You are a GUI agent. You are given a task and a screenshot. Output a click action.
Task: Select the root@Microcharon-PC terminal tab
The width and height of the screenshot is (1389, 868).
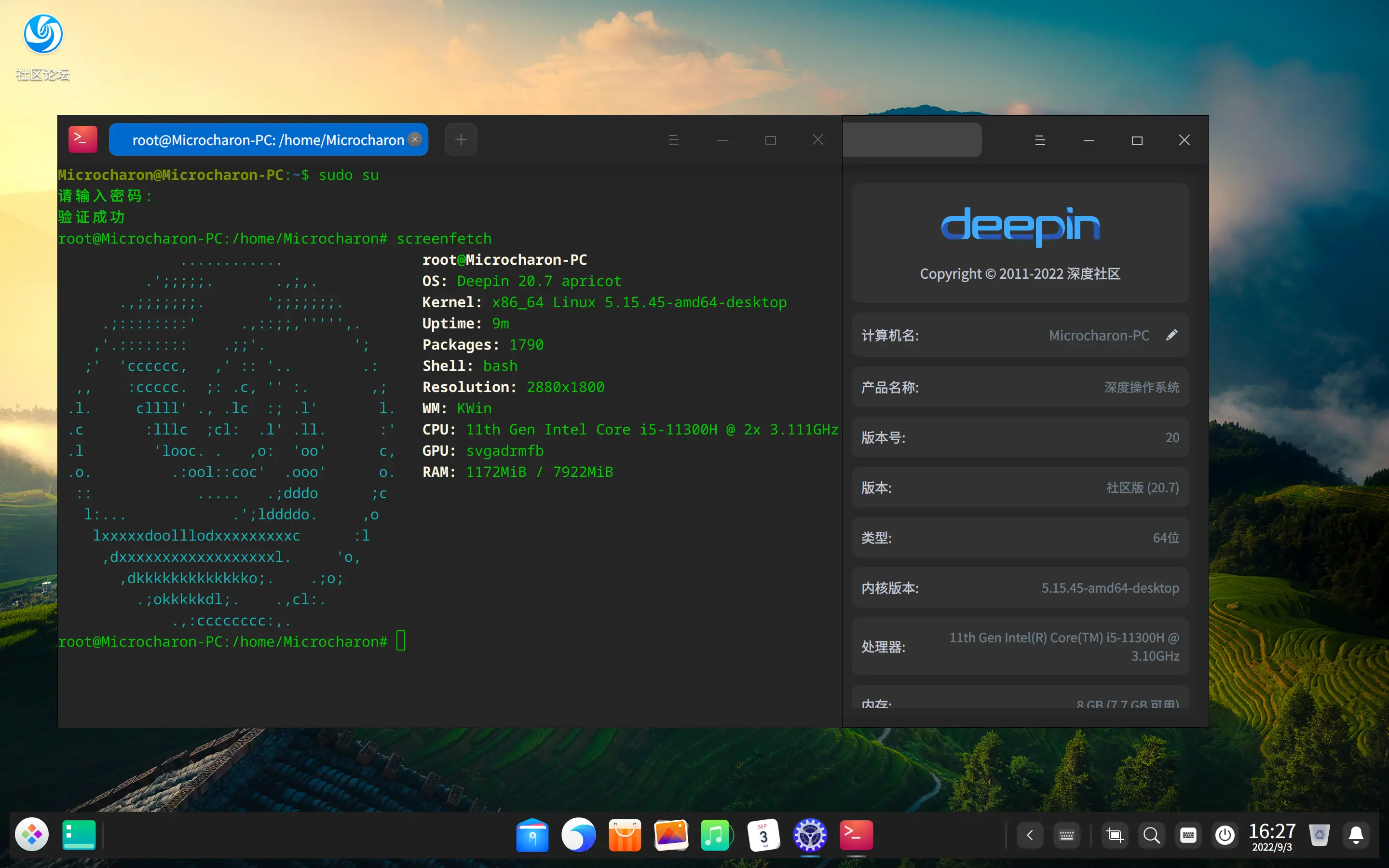[x=268, y=139]
